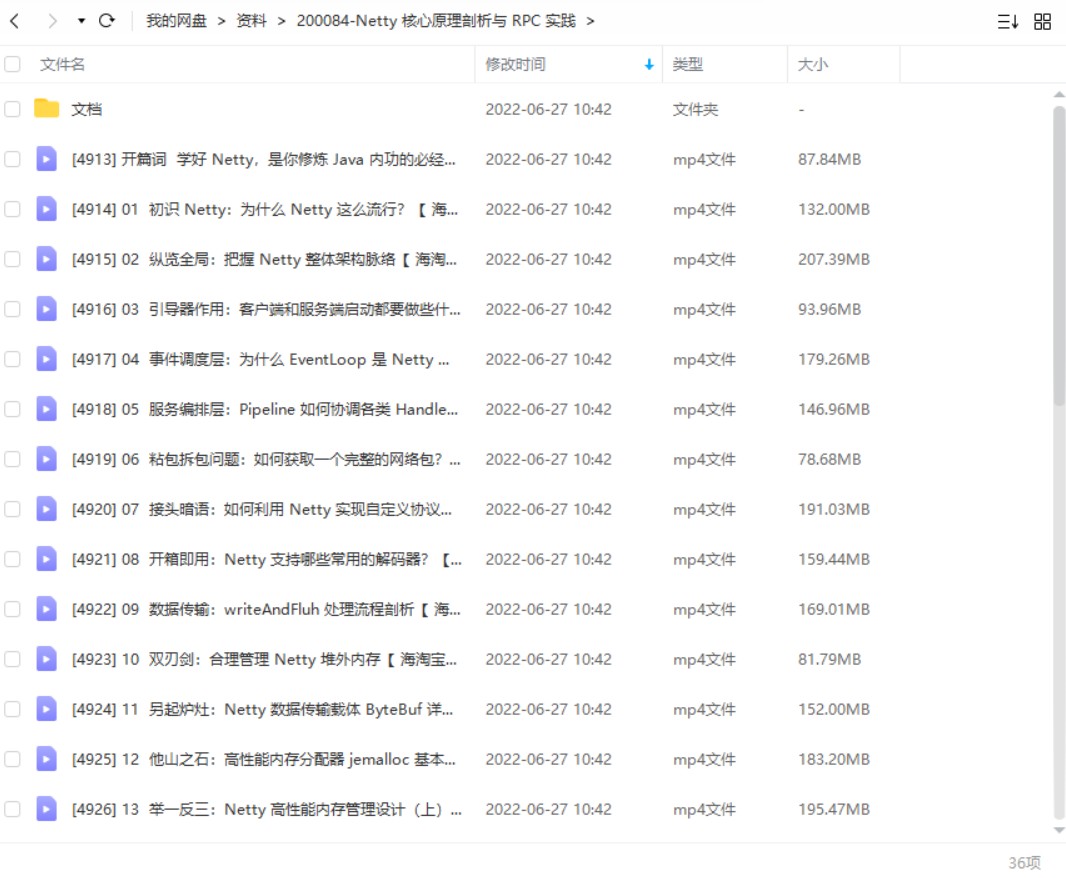The image size is (1066, 878).
Task: Click video icon of [4921] 08
Action: coord(46,559)
